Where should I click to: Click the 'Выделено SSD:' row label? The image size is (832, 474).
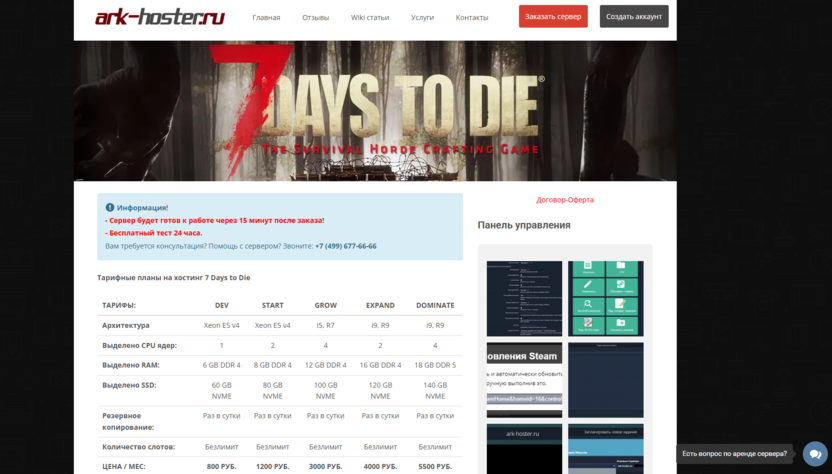[x=129, y=385]
